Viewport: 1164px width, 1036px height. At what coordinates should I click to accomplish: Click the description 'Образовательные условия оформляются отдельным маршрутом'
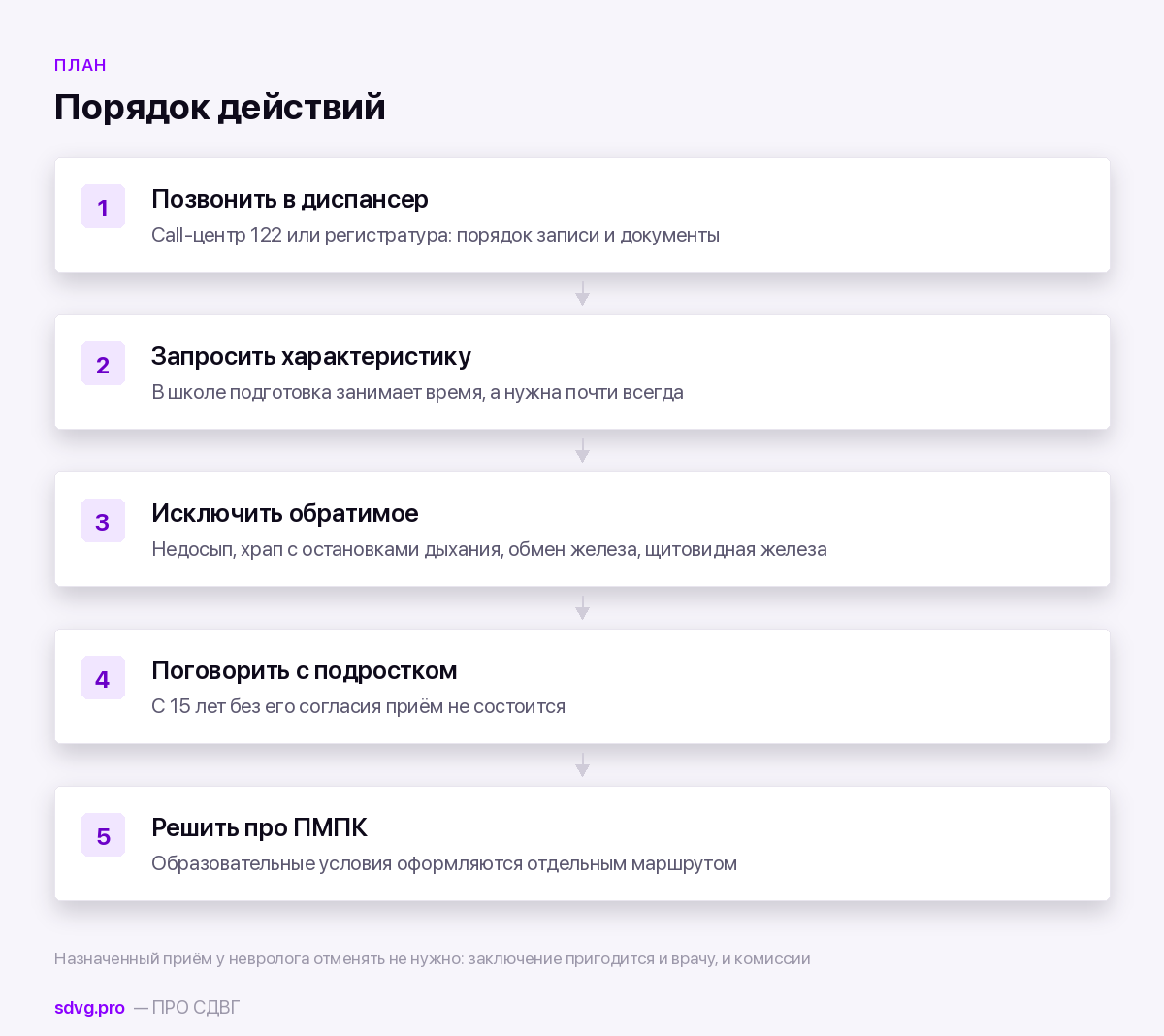444,863
